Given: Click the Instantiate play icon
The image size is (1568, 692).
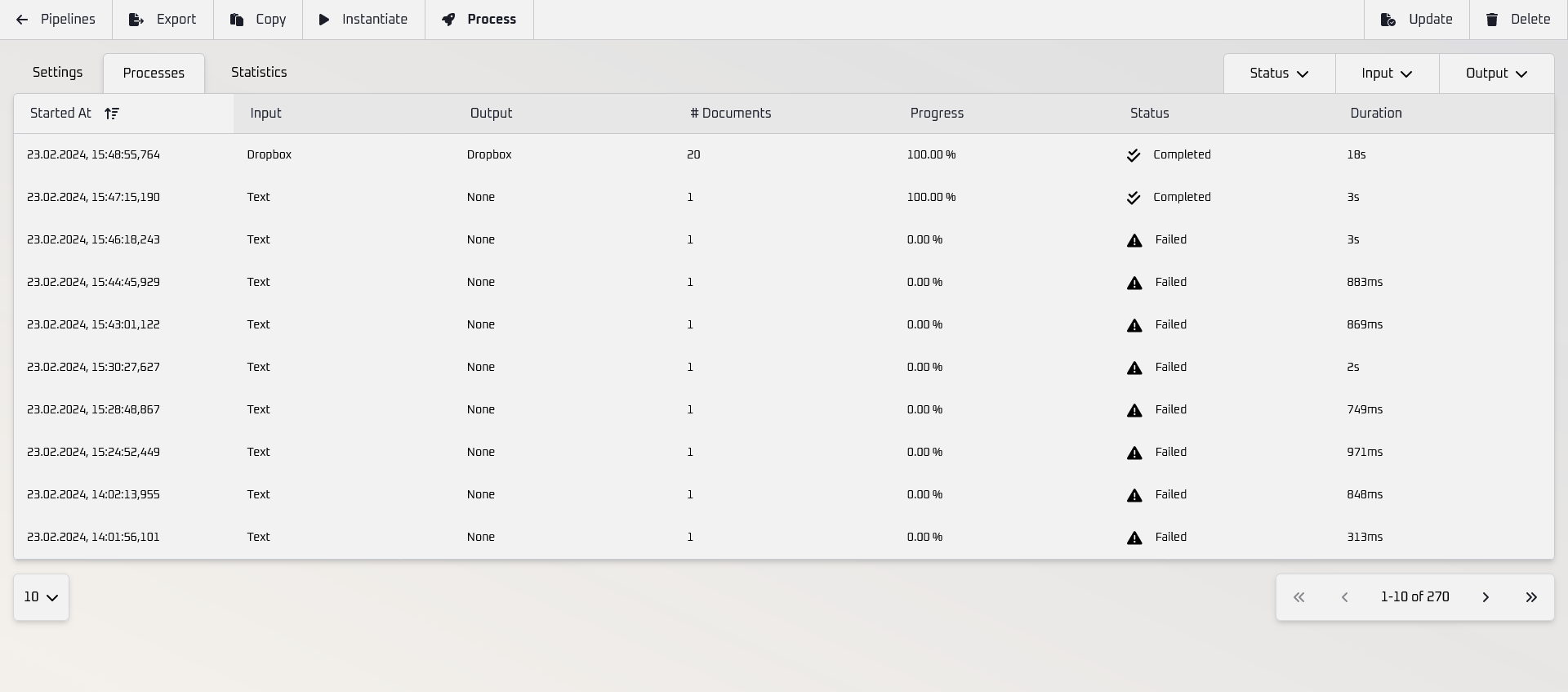Looking at the screenshot, I should [324, 20].
